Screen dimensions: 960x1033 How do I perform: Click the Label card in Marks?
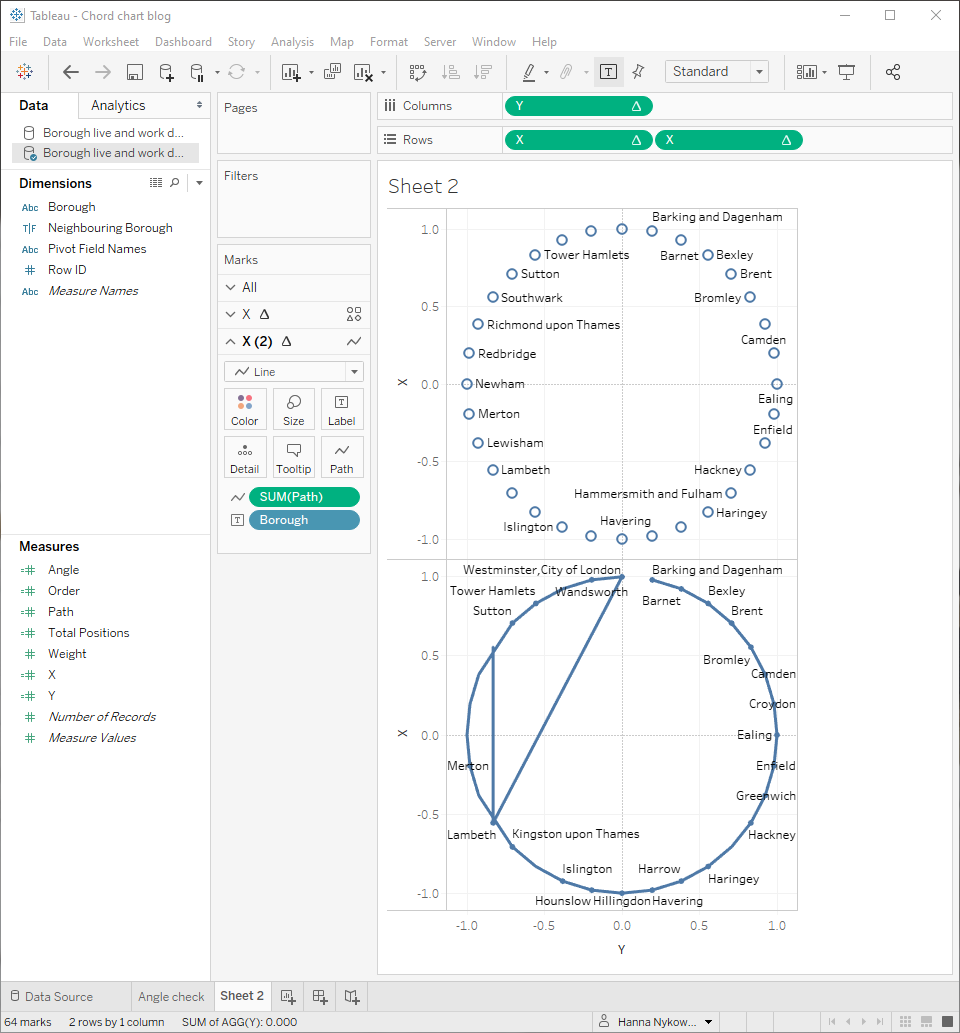(x=342, y=409)
